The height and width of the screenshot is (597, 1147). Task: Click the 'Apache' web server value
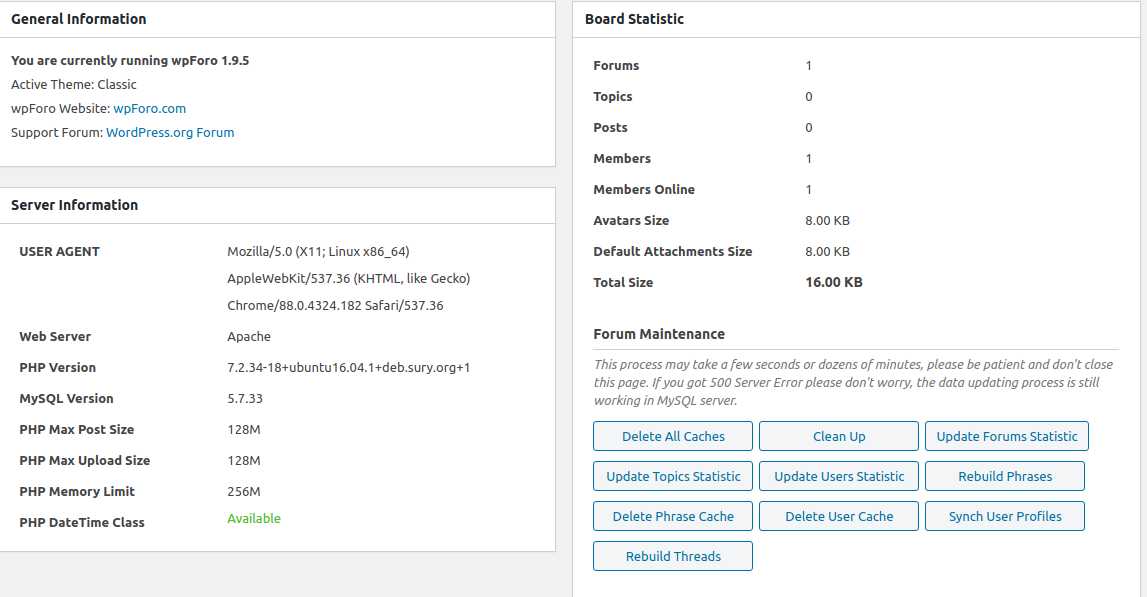click(249, 337)
